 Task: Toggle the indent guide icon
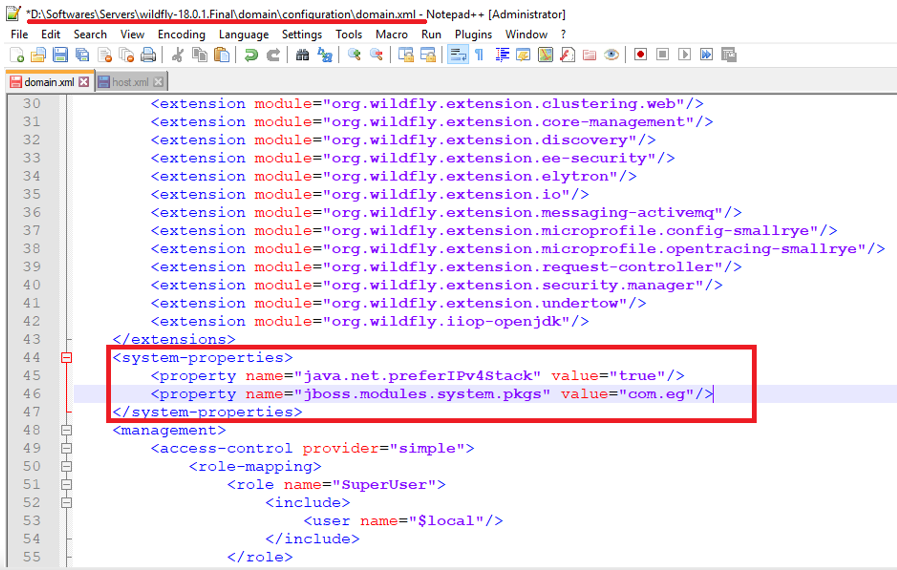(502, 55)
